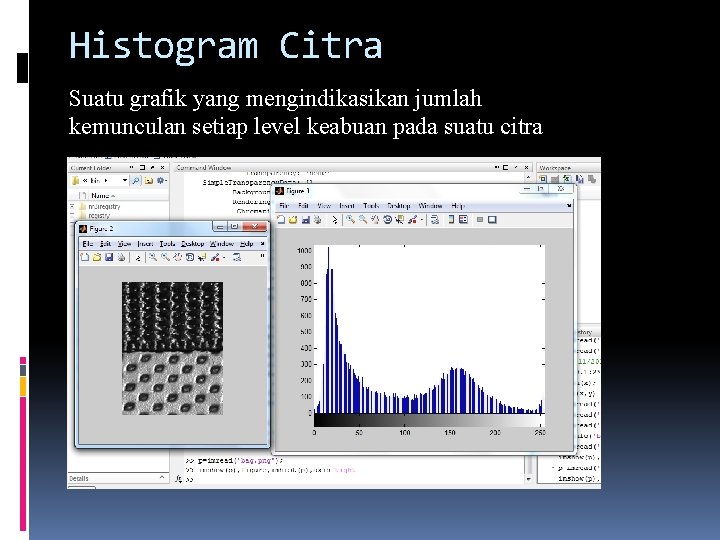Image resolution: width=720 pixels, height=540 pixels.
Task: Expand the Details panel chevron
Action: [x=162, y=478]
